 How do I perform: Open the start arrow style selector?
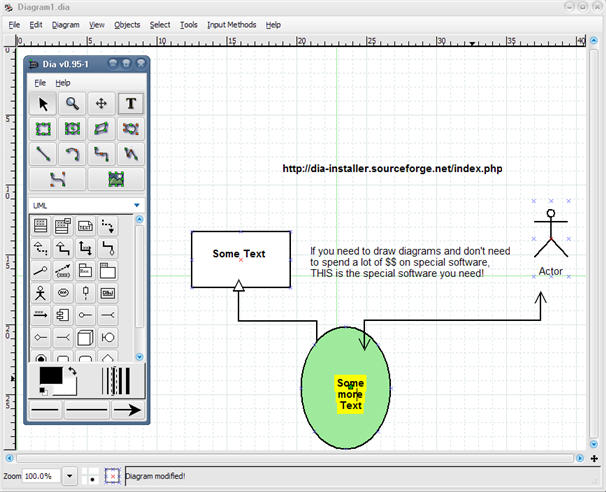coord(45,410)
